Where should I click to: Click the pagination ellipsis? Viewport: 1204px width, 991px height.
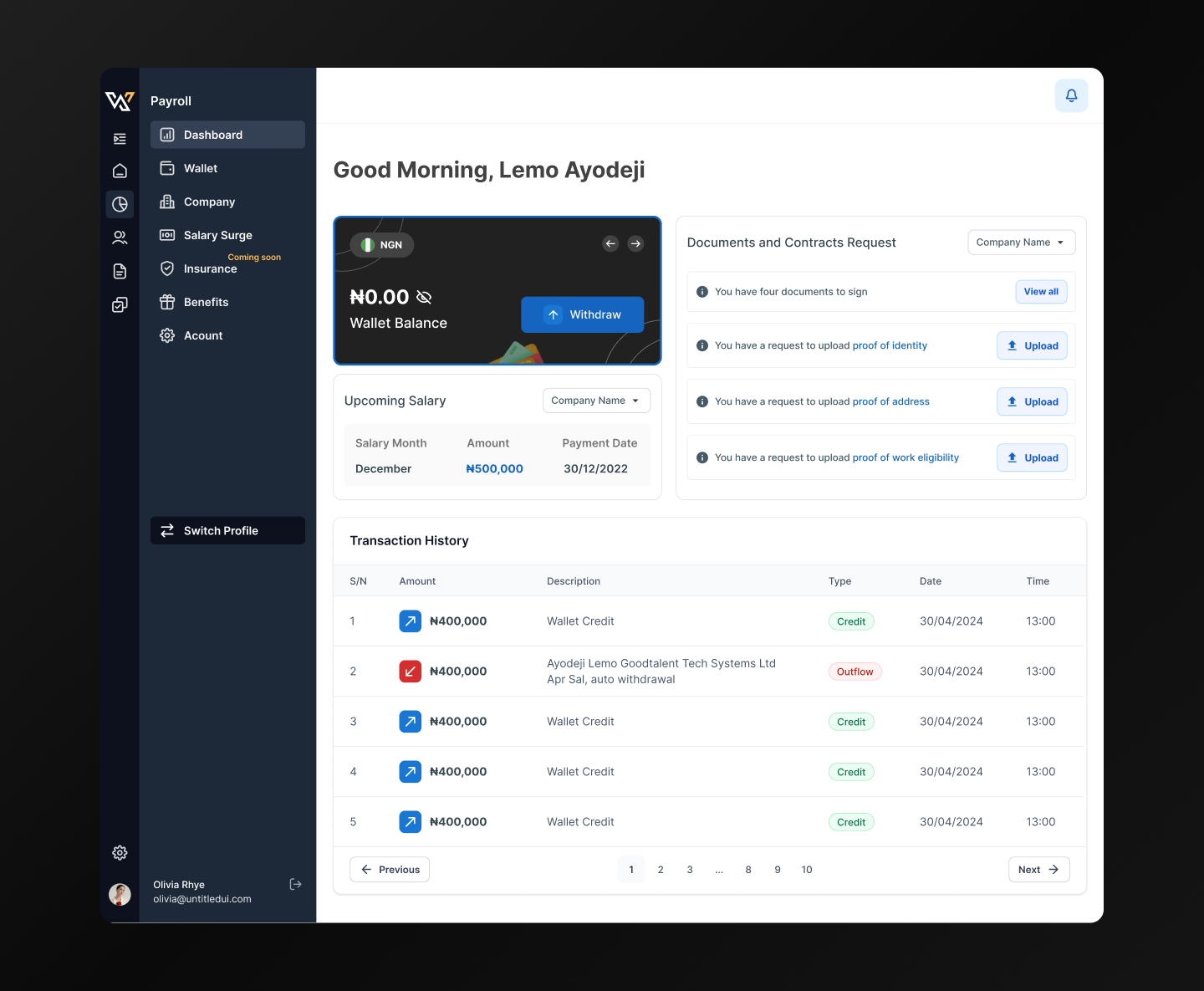(x=719, y=870)
